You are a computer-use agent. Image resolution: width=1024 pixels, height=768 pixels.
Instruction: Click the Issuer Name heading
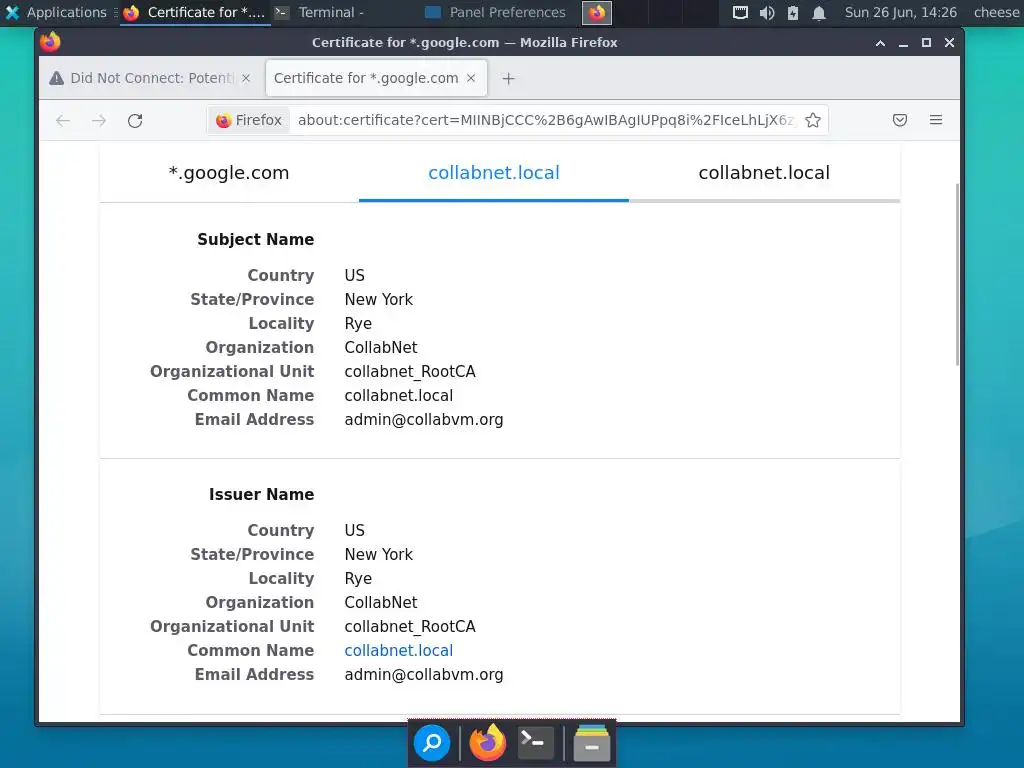[x=261, y=494]
